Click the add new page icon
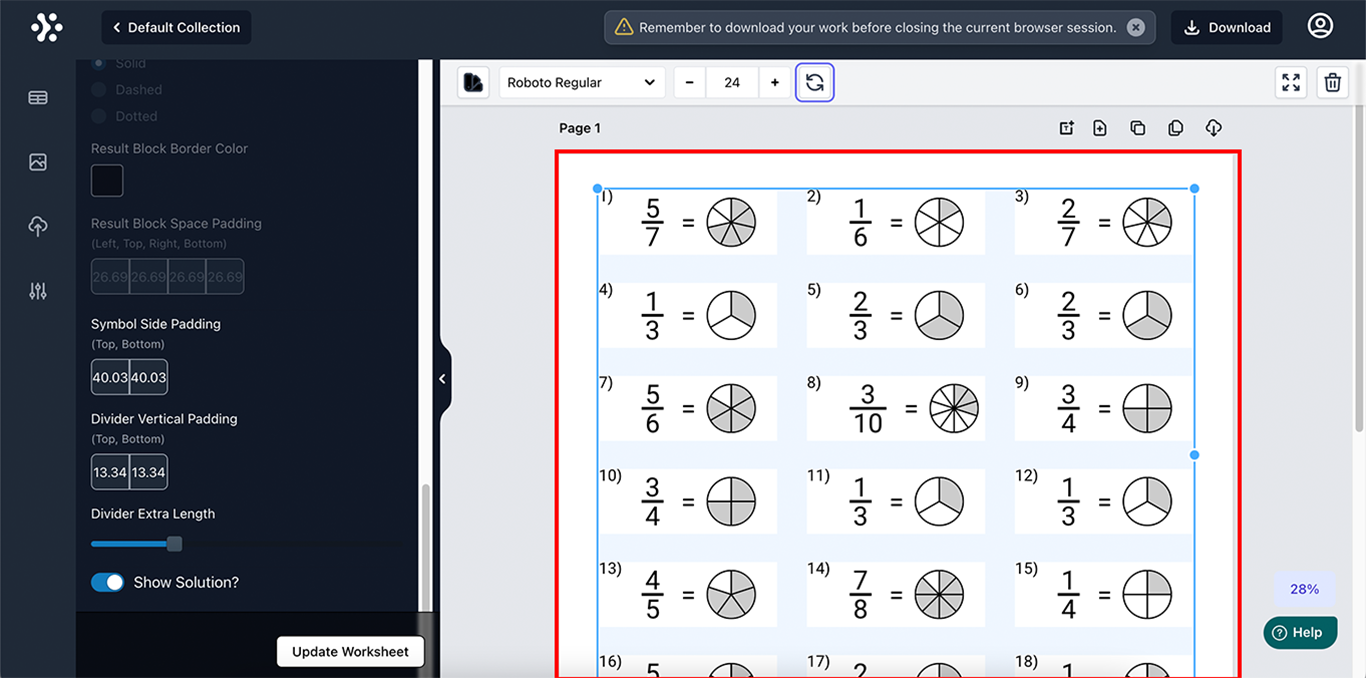The image size is (1366, 678). coord(1100,128)
